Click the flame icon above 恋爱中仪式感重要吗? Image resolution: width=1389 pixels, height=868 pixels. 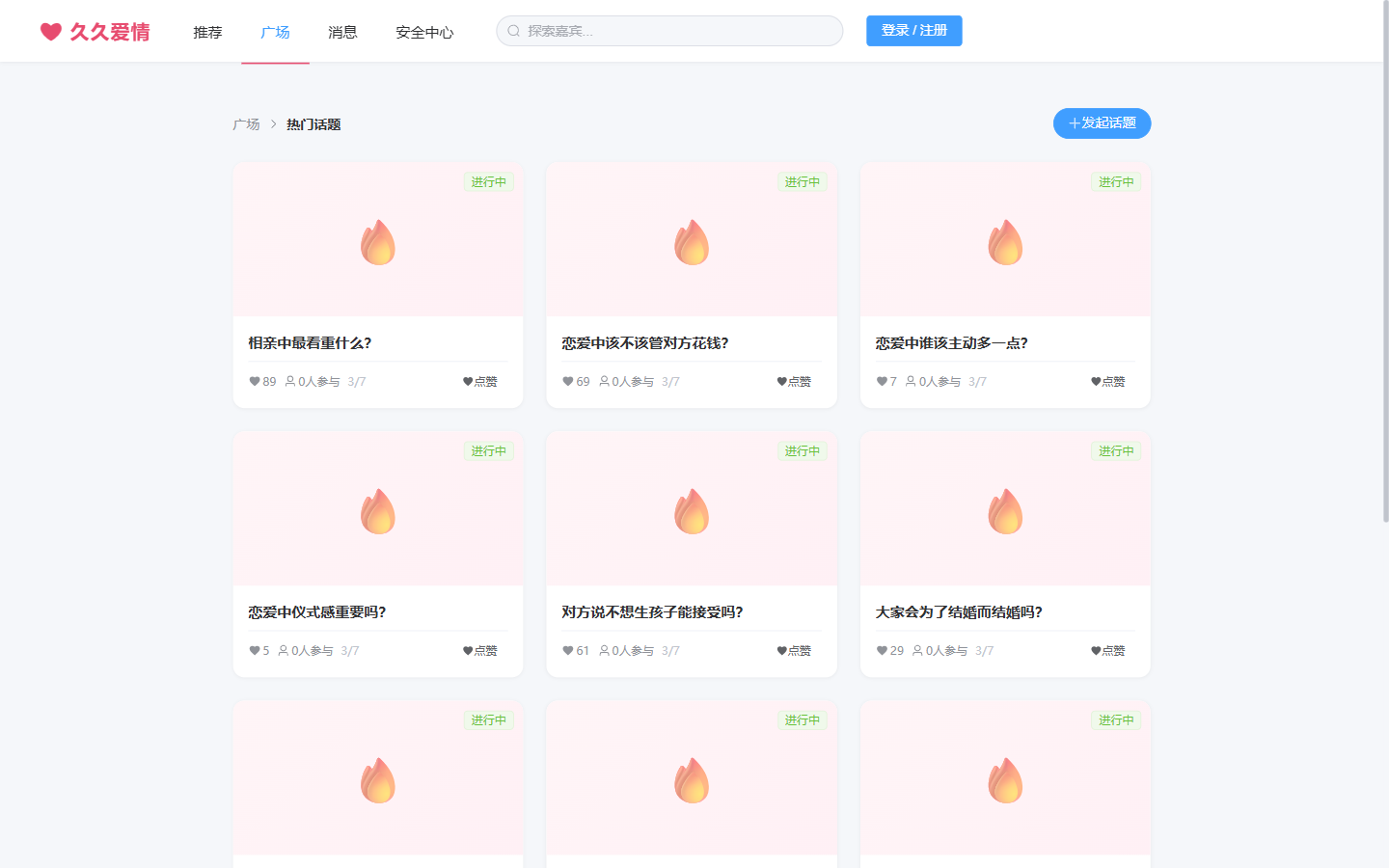pyautogui.click(x=378, y=511)
